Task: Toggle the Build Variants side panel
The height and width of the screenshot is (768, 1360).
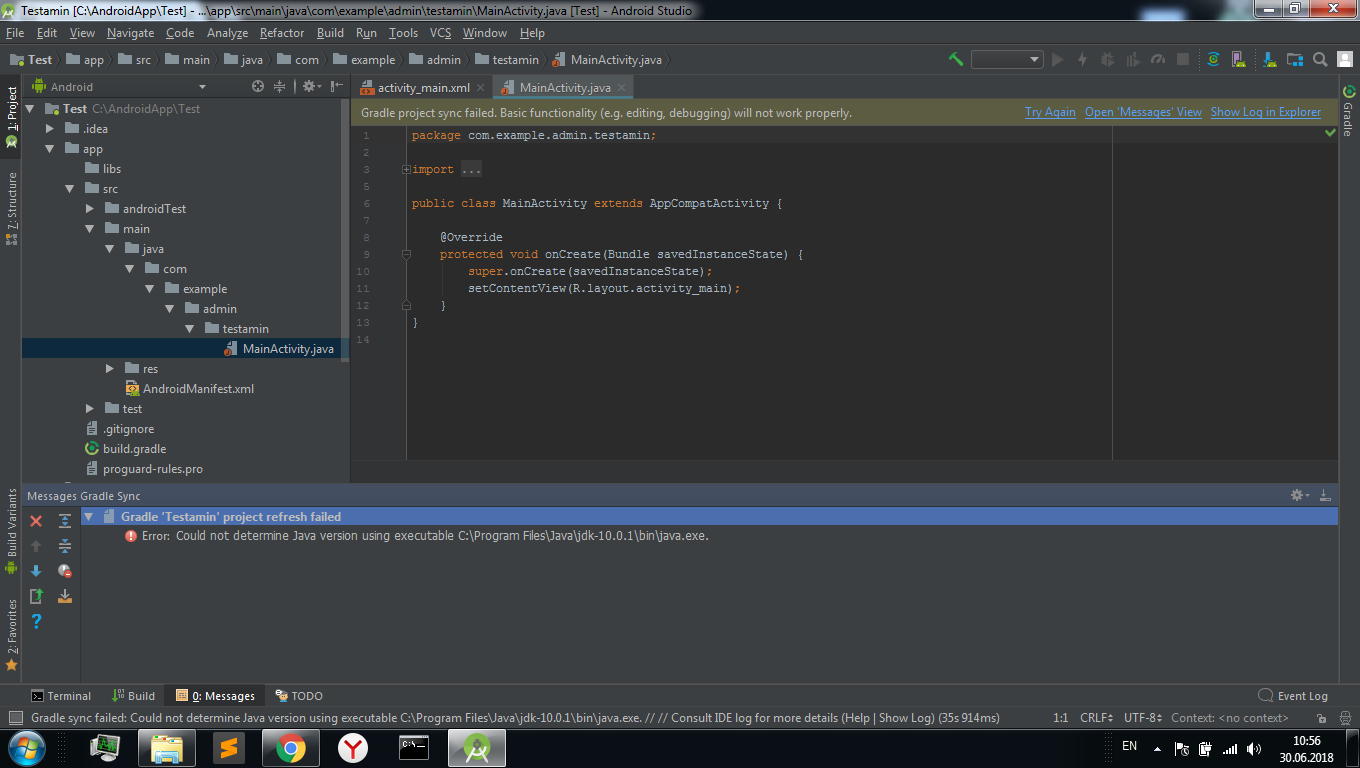Action: 11,530
